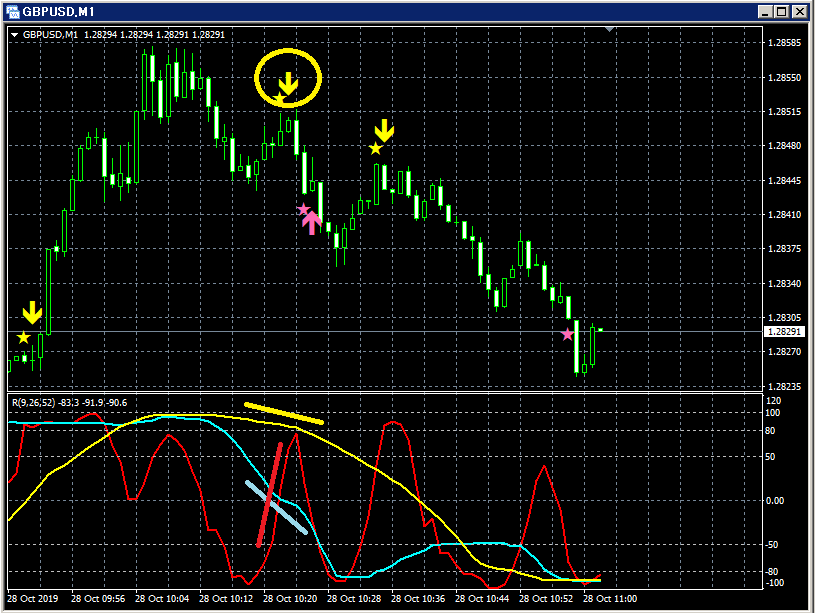Click the 28 Oct 10:28 time label

[x=353, y=598]
